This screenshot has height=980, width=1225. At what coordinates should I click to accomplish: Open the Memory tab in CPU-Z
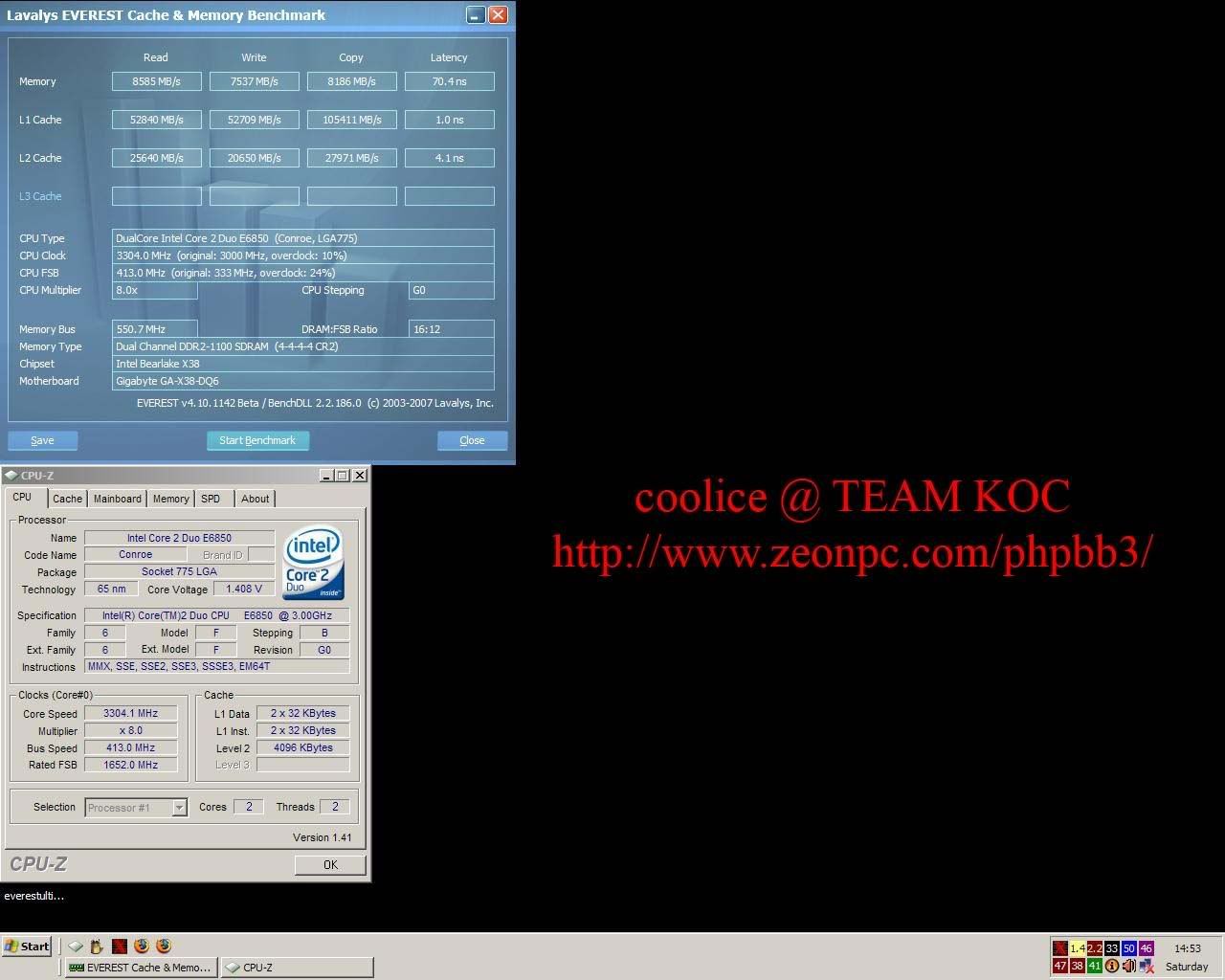coord(171,499)
